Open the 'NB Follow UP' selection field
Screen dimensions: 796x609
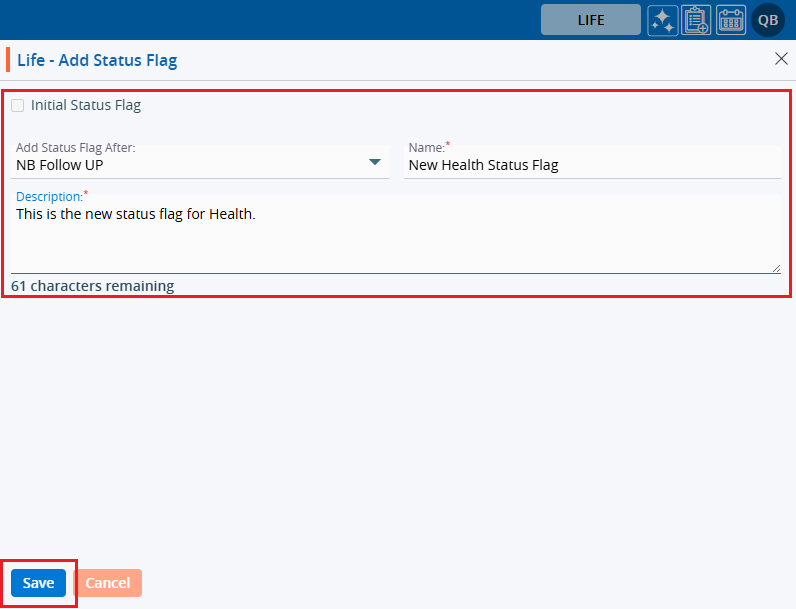[x=190, y=165]
